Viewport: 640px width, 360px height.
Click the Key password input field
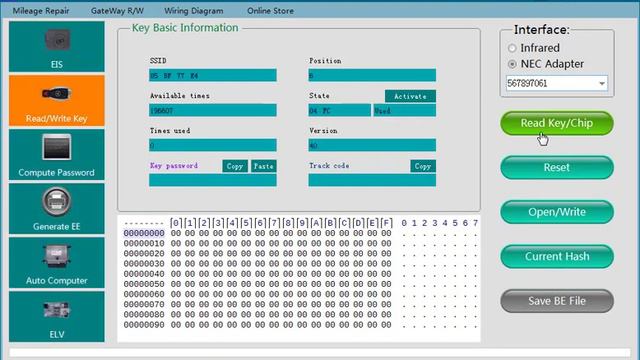click(x=213, y=180)
